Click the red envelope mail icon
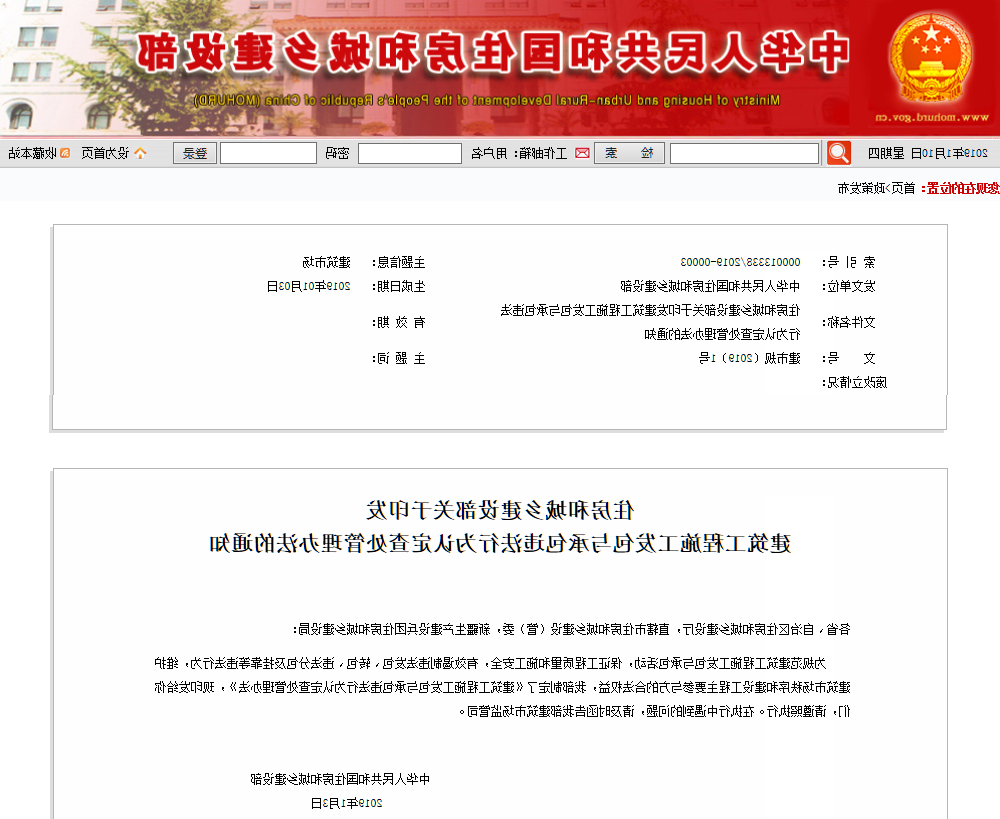Image resolution: width=1000 pixels, height=819 pixels. tap(582, 153)
